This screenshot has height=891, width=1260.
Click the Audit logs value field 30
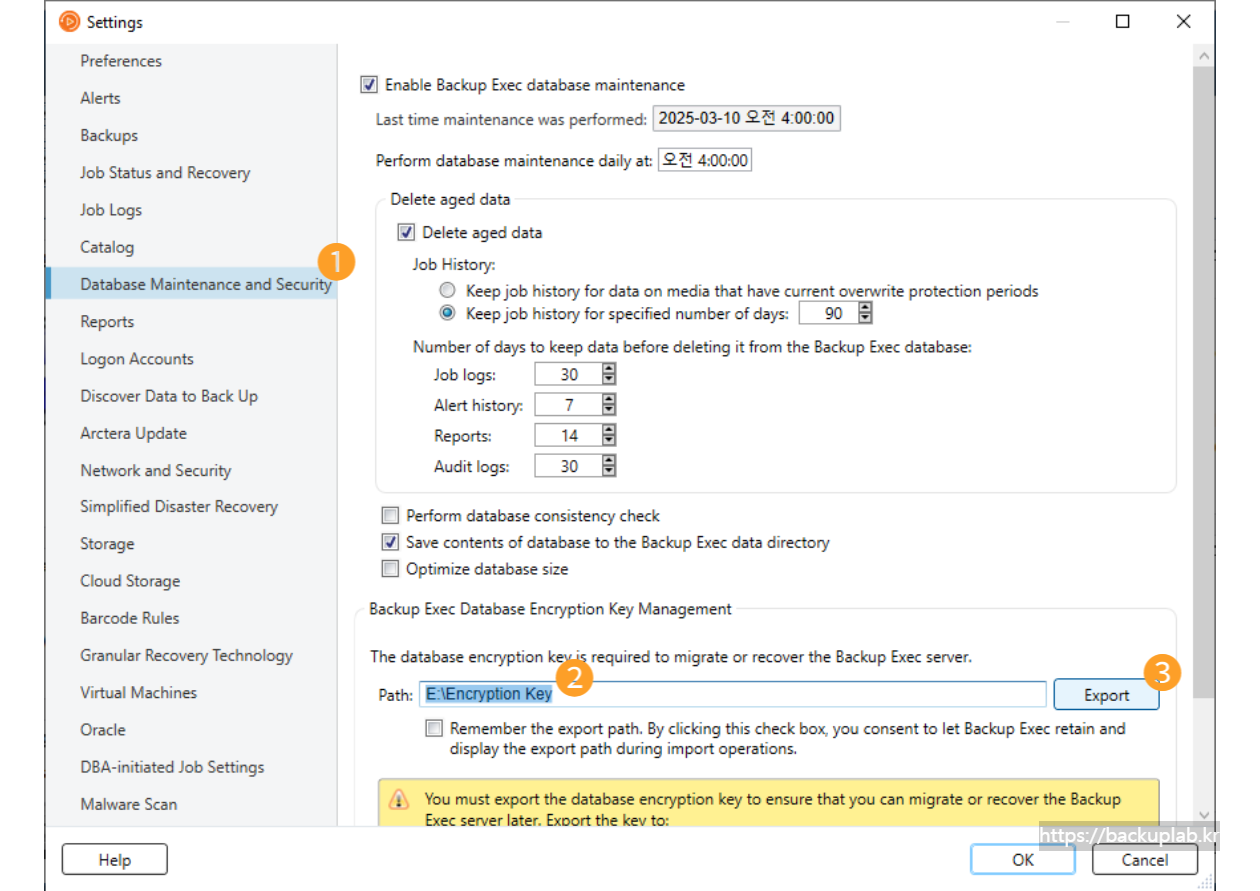568,466
